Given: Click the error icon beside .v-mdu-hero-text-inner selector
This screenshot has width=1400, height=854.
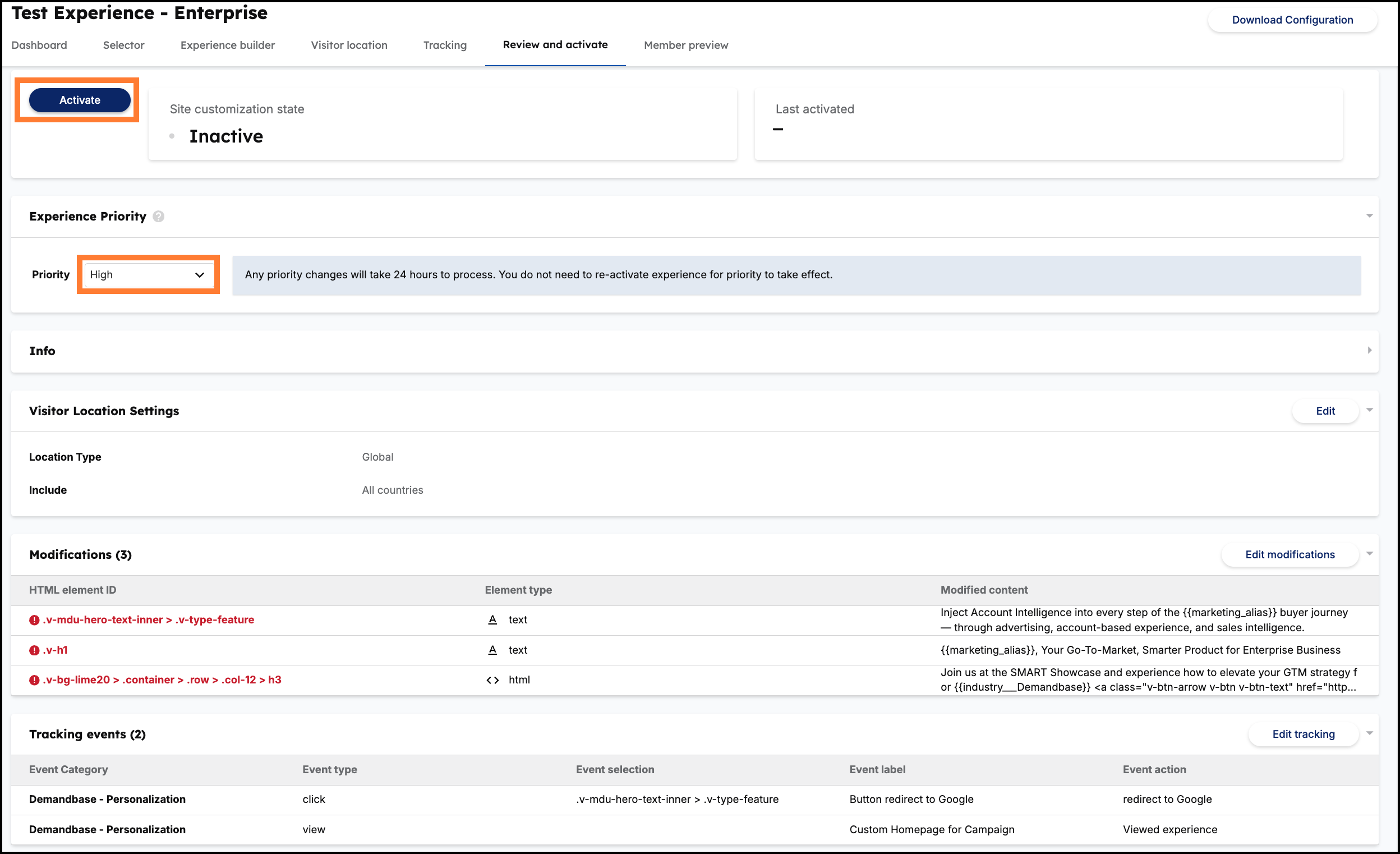Looking at the screenshot, I should (34, 620).
